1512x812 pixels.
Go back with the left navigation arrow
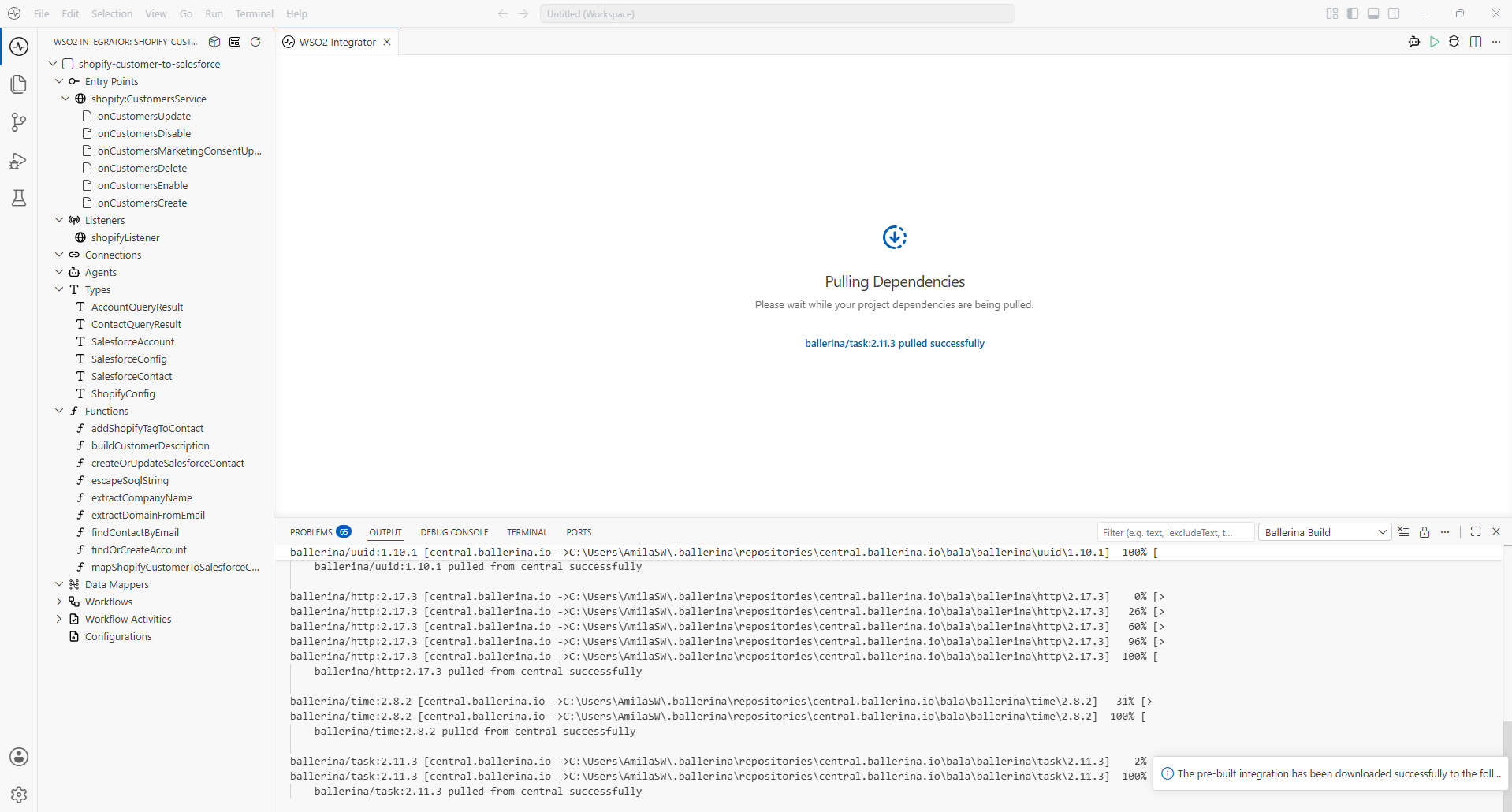[x=503, y=13]
